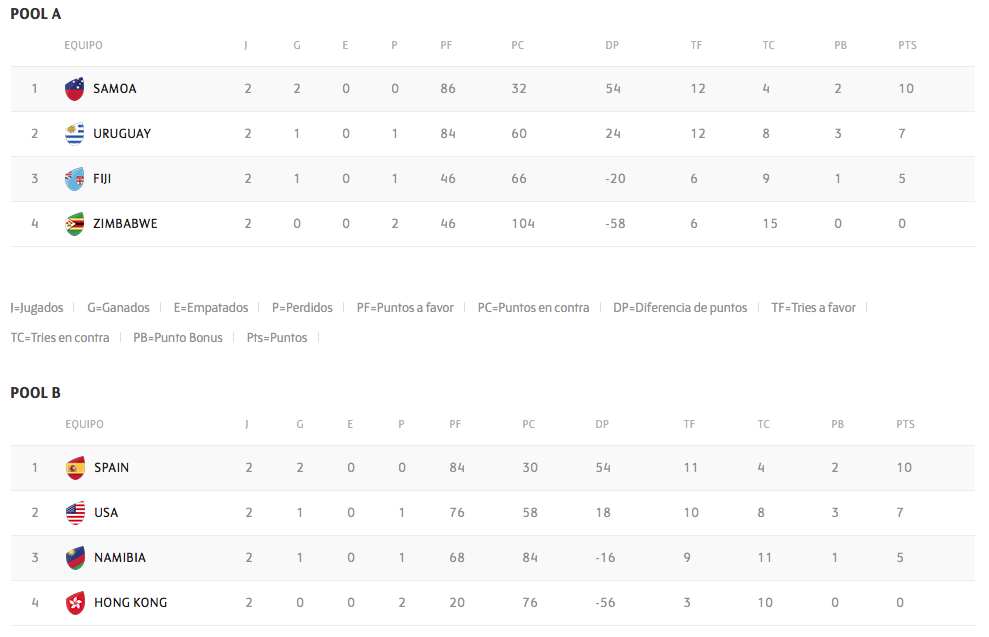
Task: Click the Fiji team flag icon
Action: [74, 179]
